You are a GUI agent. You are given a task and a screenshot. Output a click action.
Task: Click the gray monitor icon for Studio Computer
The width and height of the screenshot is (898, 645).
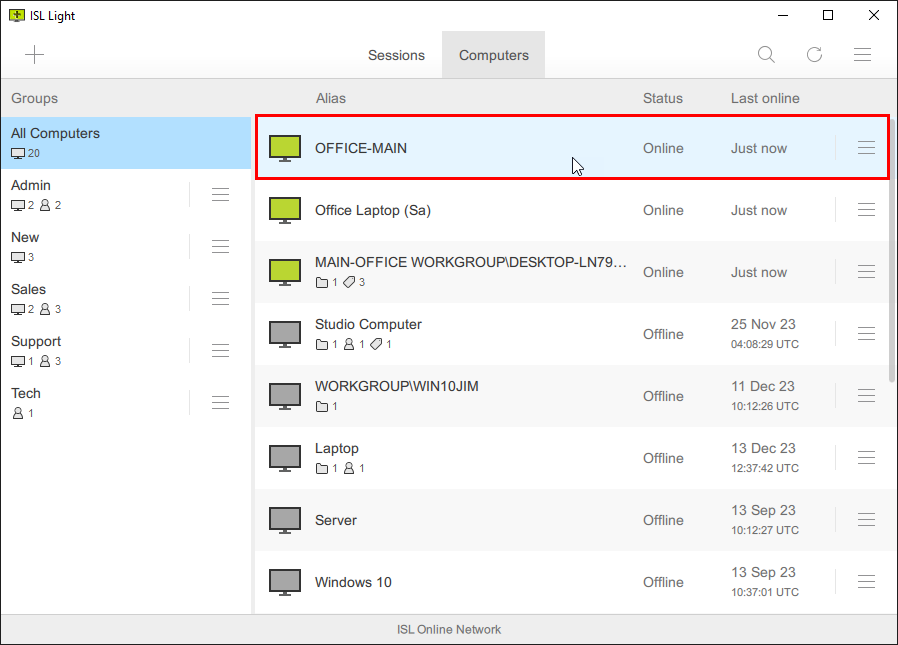pyautogui.click(x=285, y=332)
